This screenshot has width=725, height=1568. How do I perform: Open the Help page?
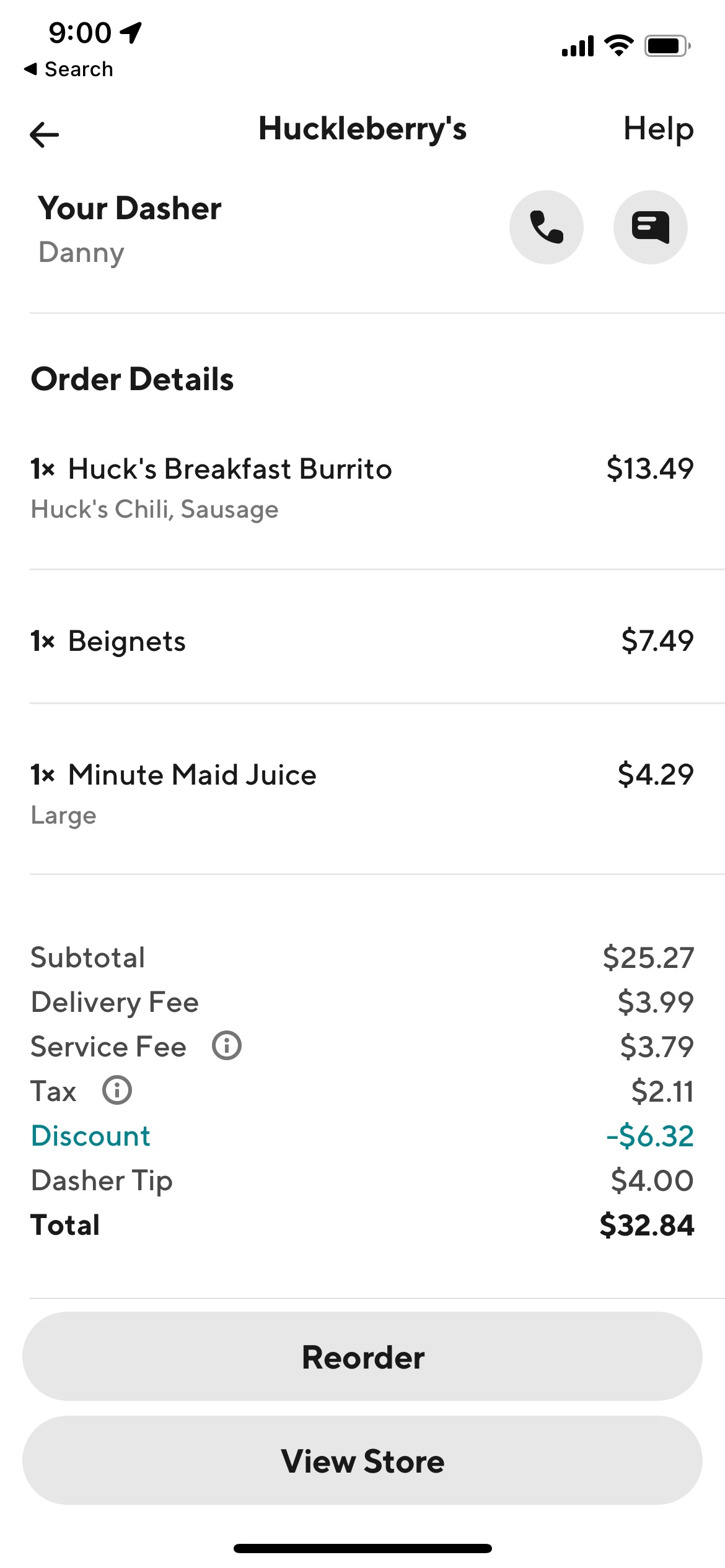point(658,129)
